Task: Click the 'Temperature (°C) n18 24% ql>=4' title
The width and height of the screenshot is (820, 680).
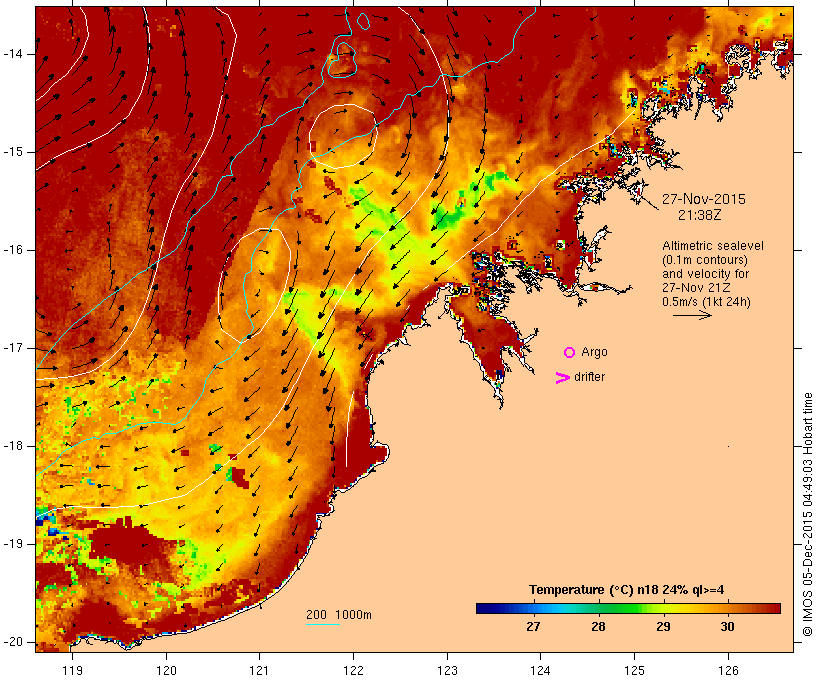Action: click(627, 590)
